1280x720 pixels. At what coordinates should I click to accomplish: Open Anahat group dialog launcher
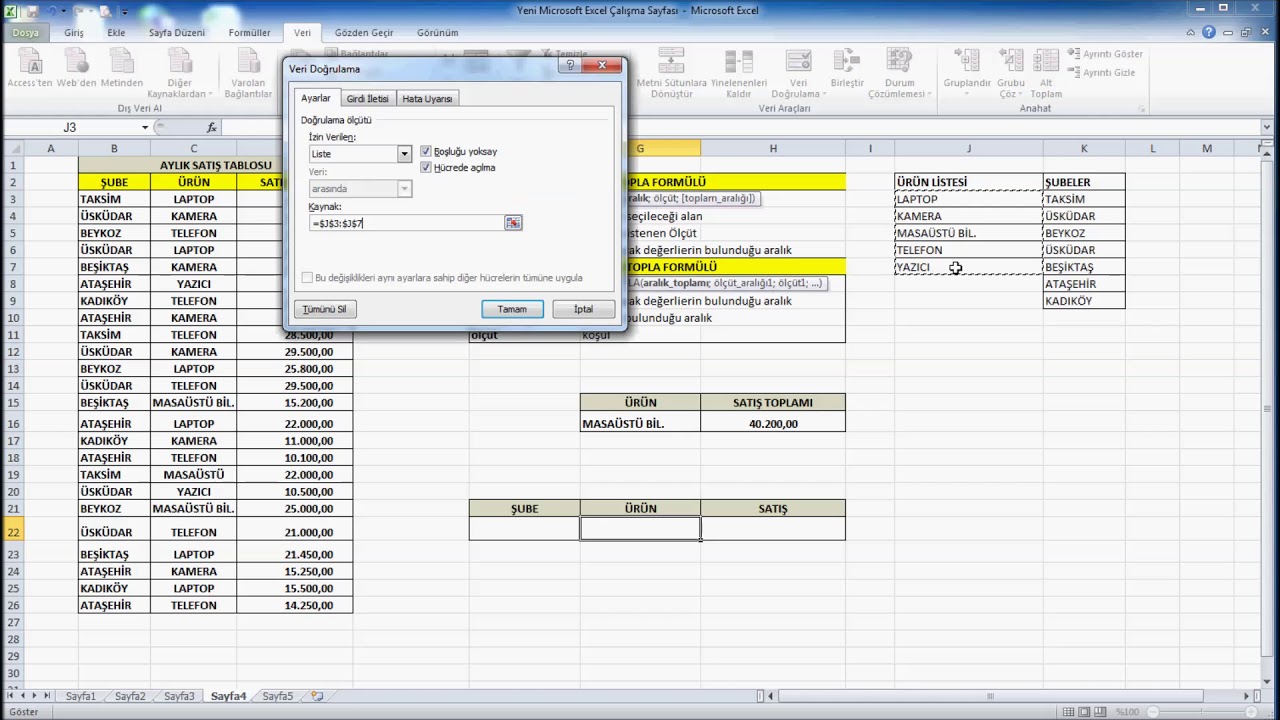(x=1141, y=108)
